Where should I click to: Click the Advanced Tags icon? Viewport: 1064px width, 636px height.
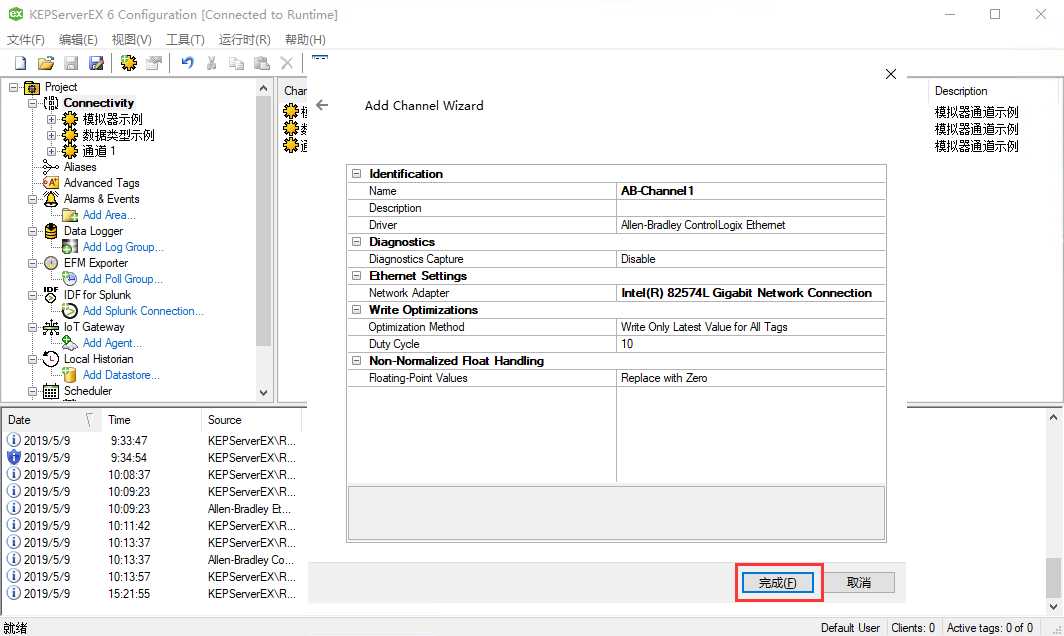(x=51, y=183)
